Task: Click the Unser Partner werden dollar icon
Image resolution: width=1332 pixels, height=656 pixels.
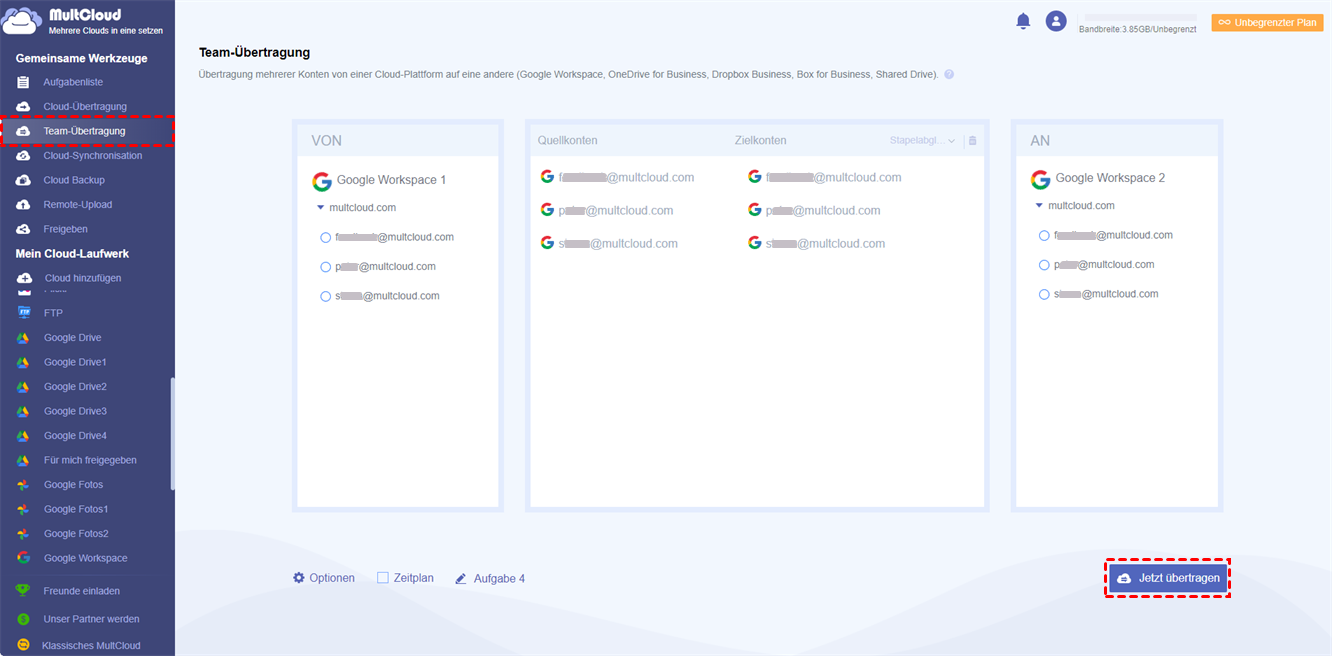Action: click(x=23, y=619)
